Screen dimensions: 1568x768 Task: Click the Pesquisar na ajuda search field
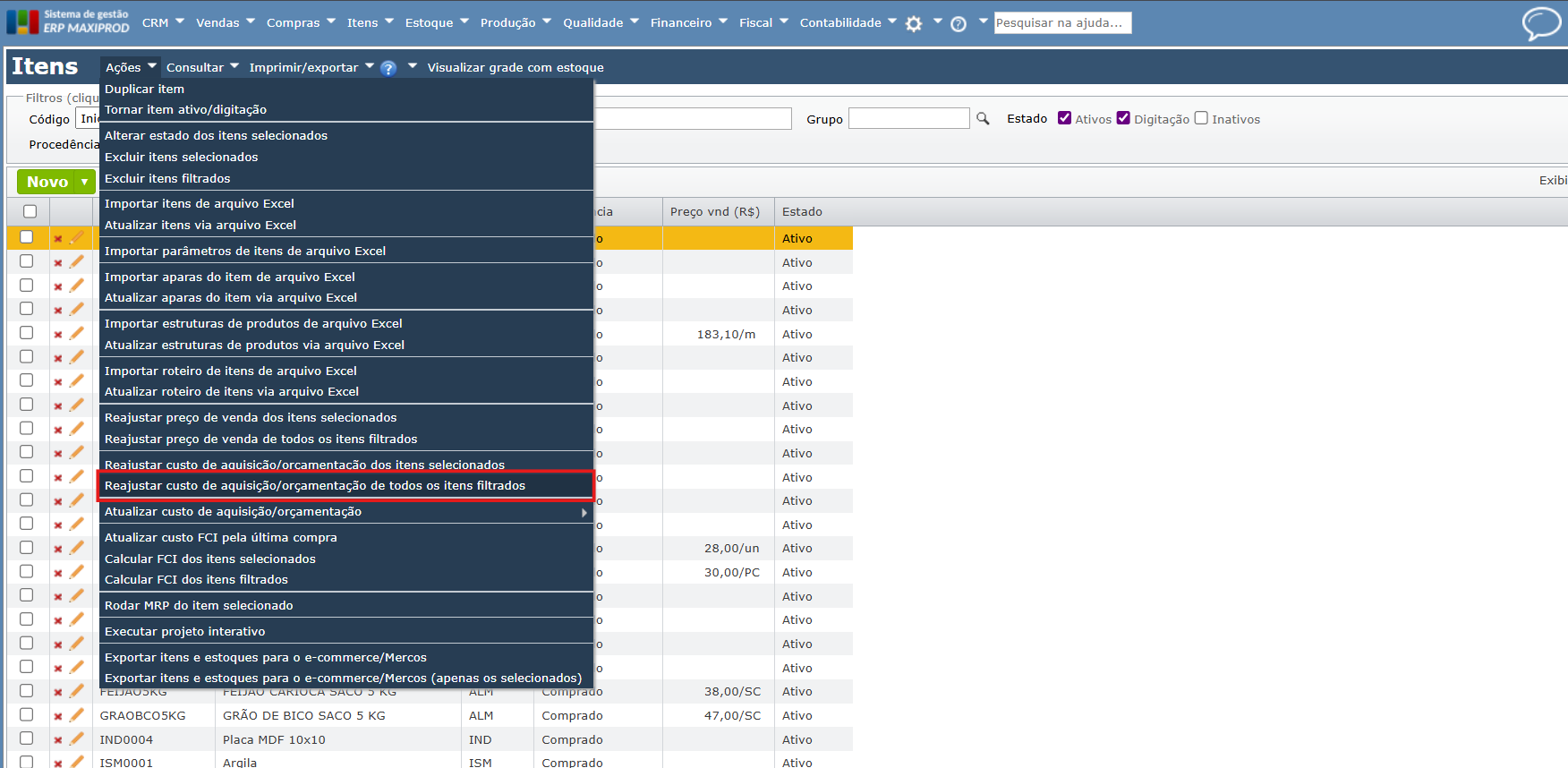(x=1061, y=22)
